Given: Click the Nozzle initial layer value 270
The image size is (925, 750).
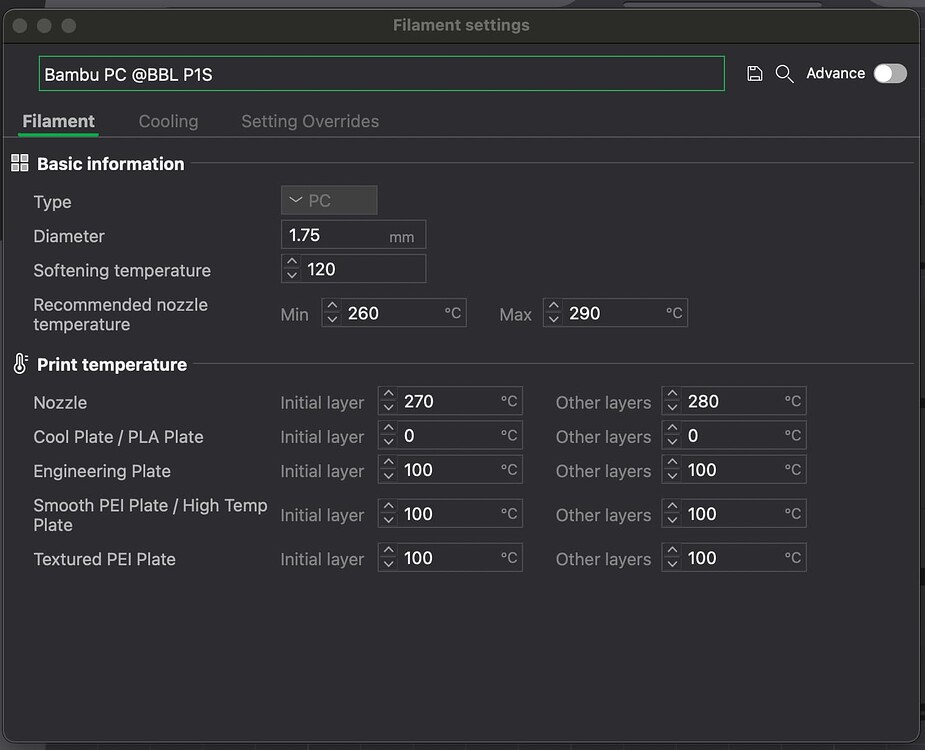Looking at the screenshot, I should click(419, 401).
